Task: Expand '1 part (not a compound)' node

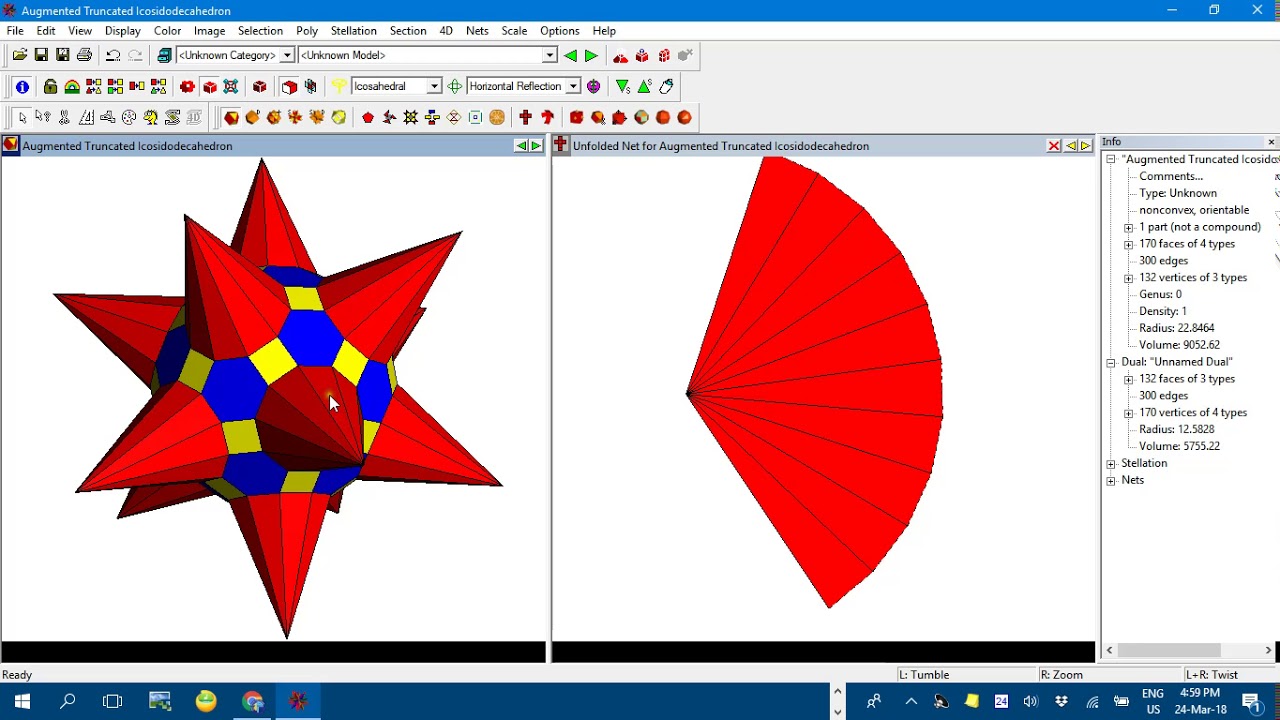Action: point(1129,227)
